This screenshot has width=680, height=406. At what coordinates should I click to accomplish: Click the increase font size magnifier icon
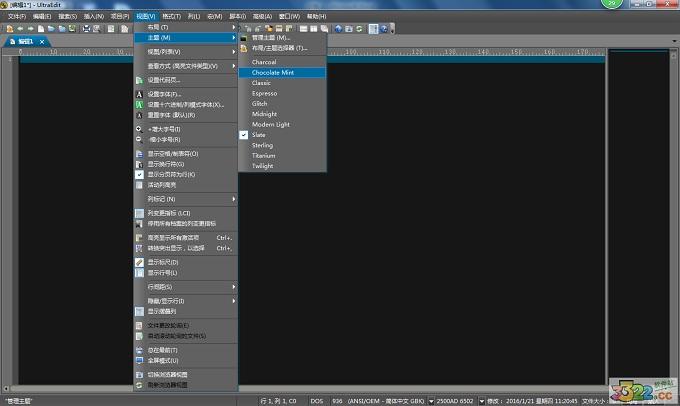139,129
